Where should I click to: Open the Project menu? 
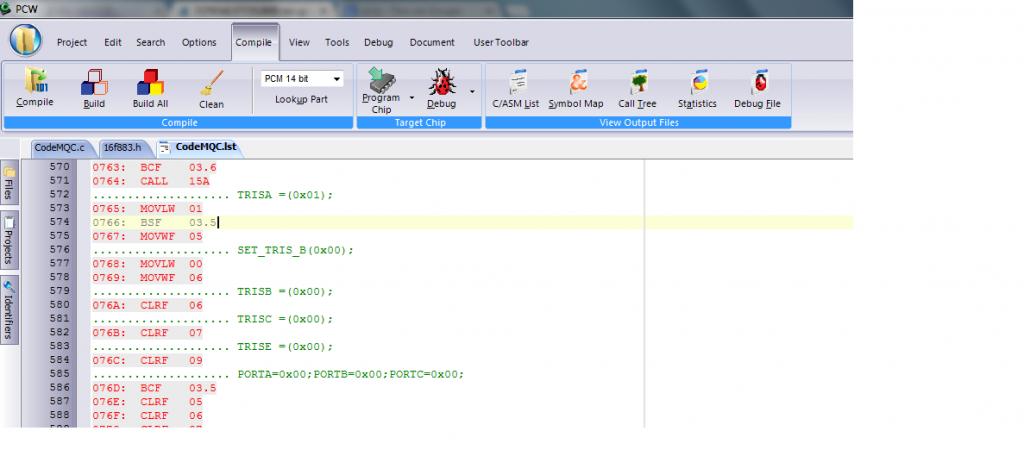72,43
